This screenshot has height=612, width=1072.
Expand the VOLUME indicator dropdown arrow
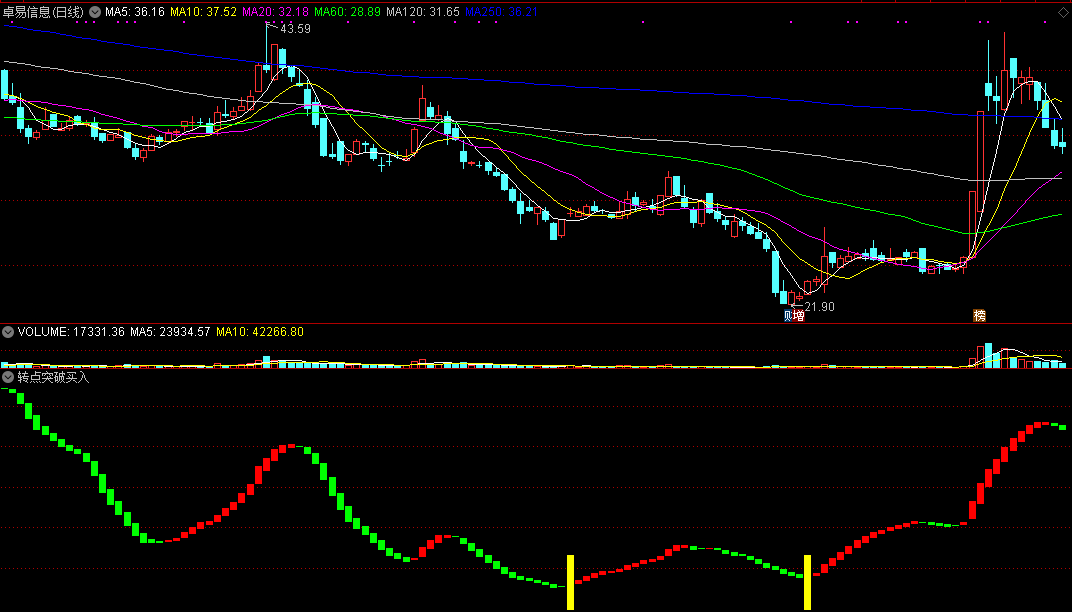pyautogui.click(x=8, y=332)
